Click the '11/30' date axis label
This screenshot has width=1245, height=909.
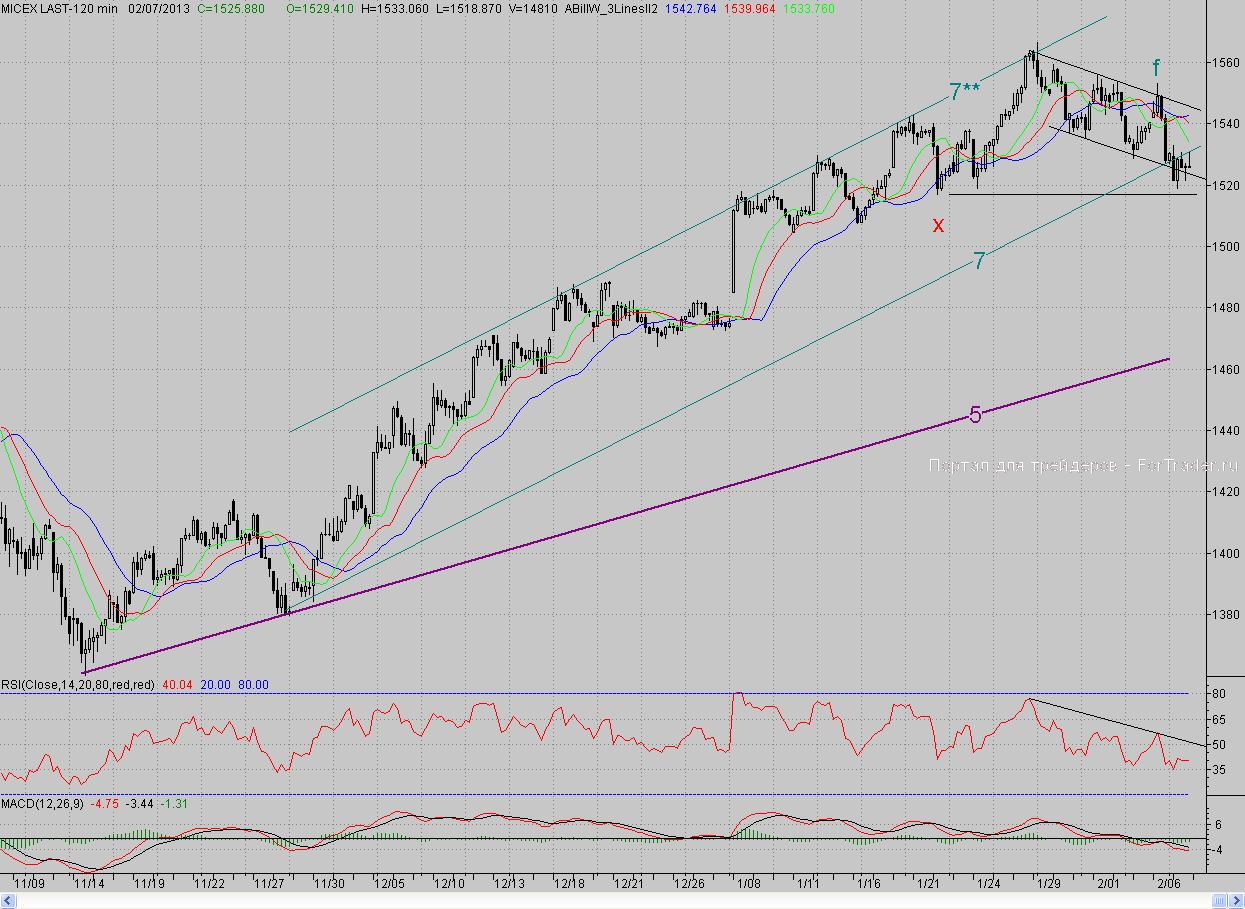pos(330,884)
